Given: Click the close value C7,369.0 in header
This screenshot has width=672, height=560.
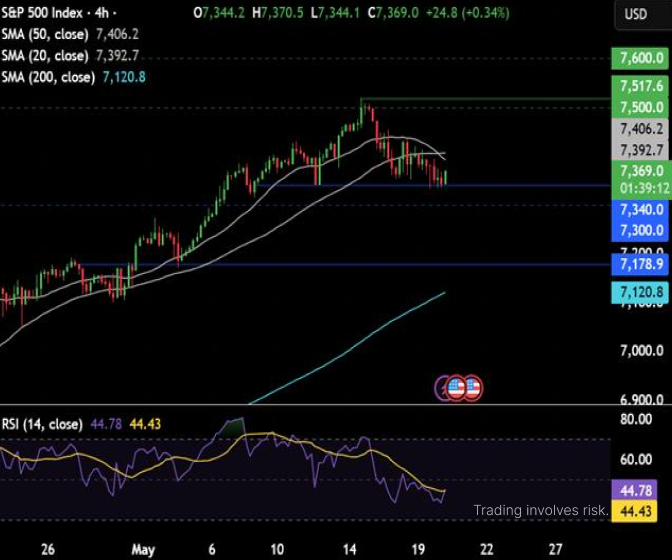Looking at the screenshot, I should tap(393, 13).
